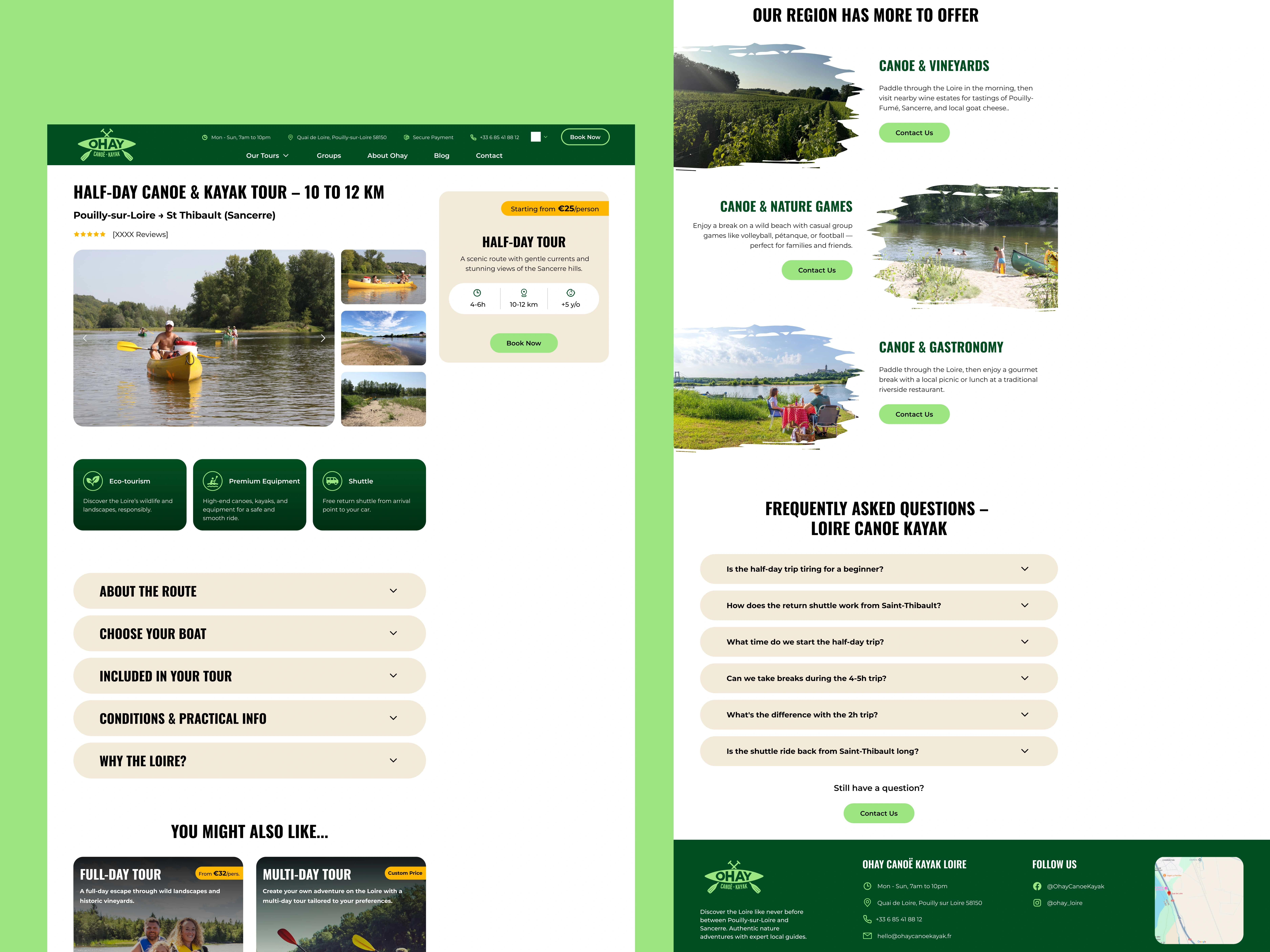Open the Full-Day Tour card
Viewport: 1270px width, 952px height.
point(158,904)
